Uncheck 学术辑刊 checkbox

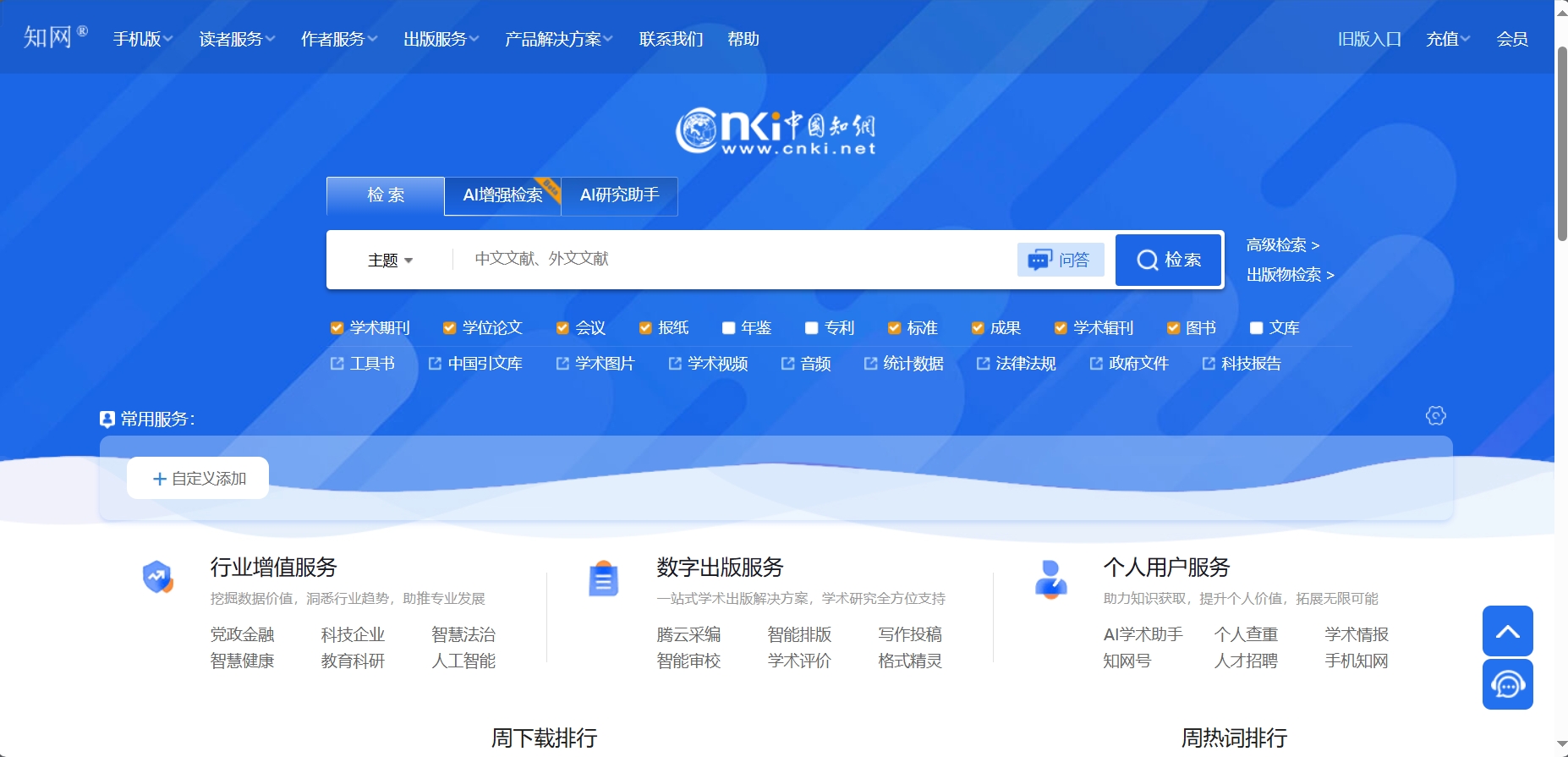[x=1061, y=328]
